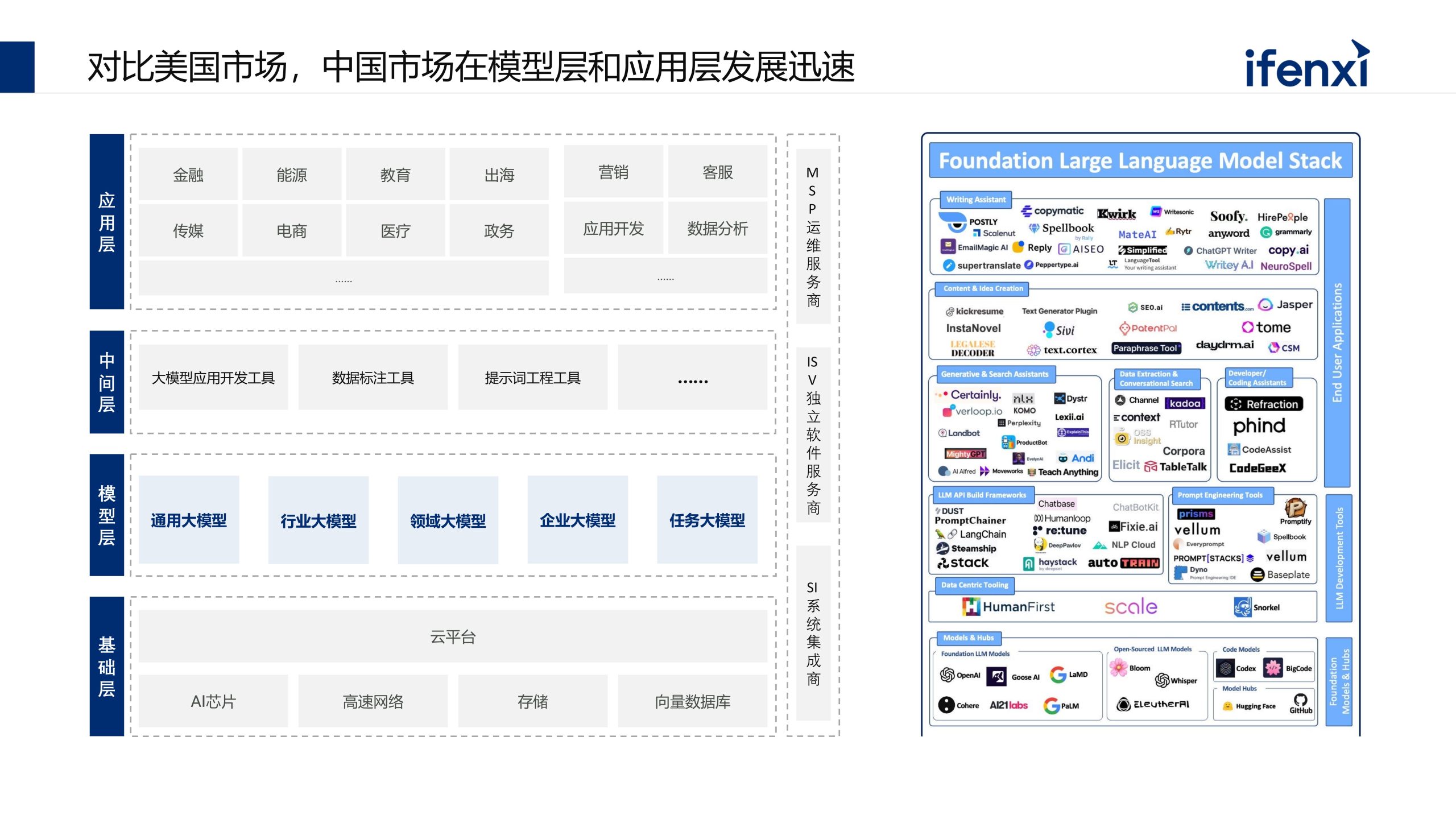
Task: Click the 中间层 layer label
Action: (x=107, y=382)
